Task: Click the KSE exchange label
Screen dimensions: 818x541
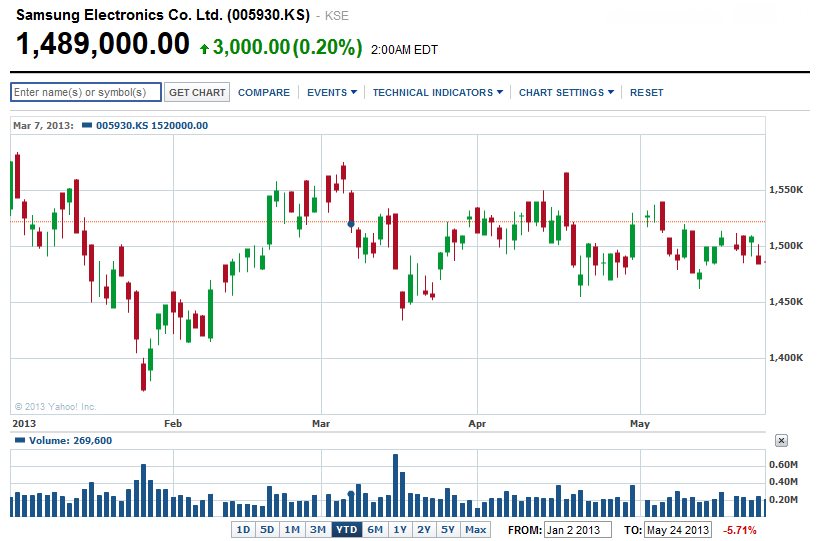Action: tap(336, 16)
